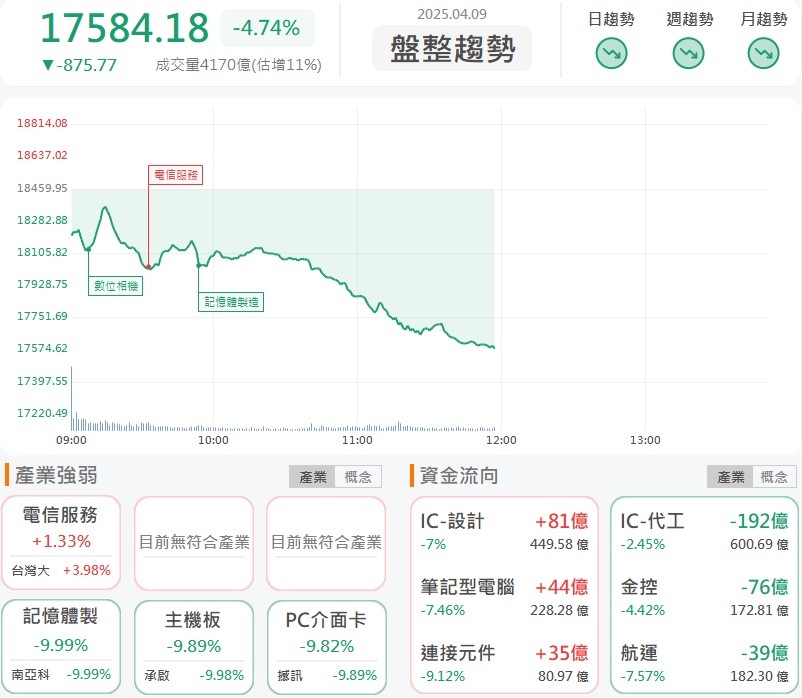Click the IC-代工 -192億 fund flow row
The image size is (802, 698).
coord(704,532)
